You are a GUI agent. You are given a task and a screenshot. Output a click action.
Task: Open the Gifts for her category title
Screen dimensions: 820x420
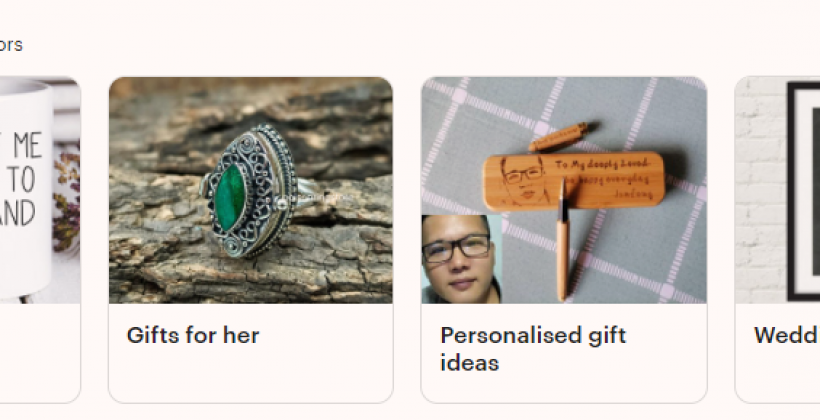tap(192, 335)
